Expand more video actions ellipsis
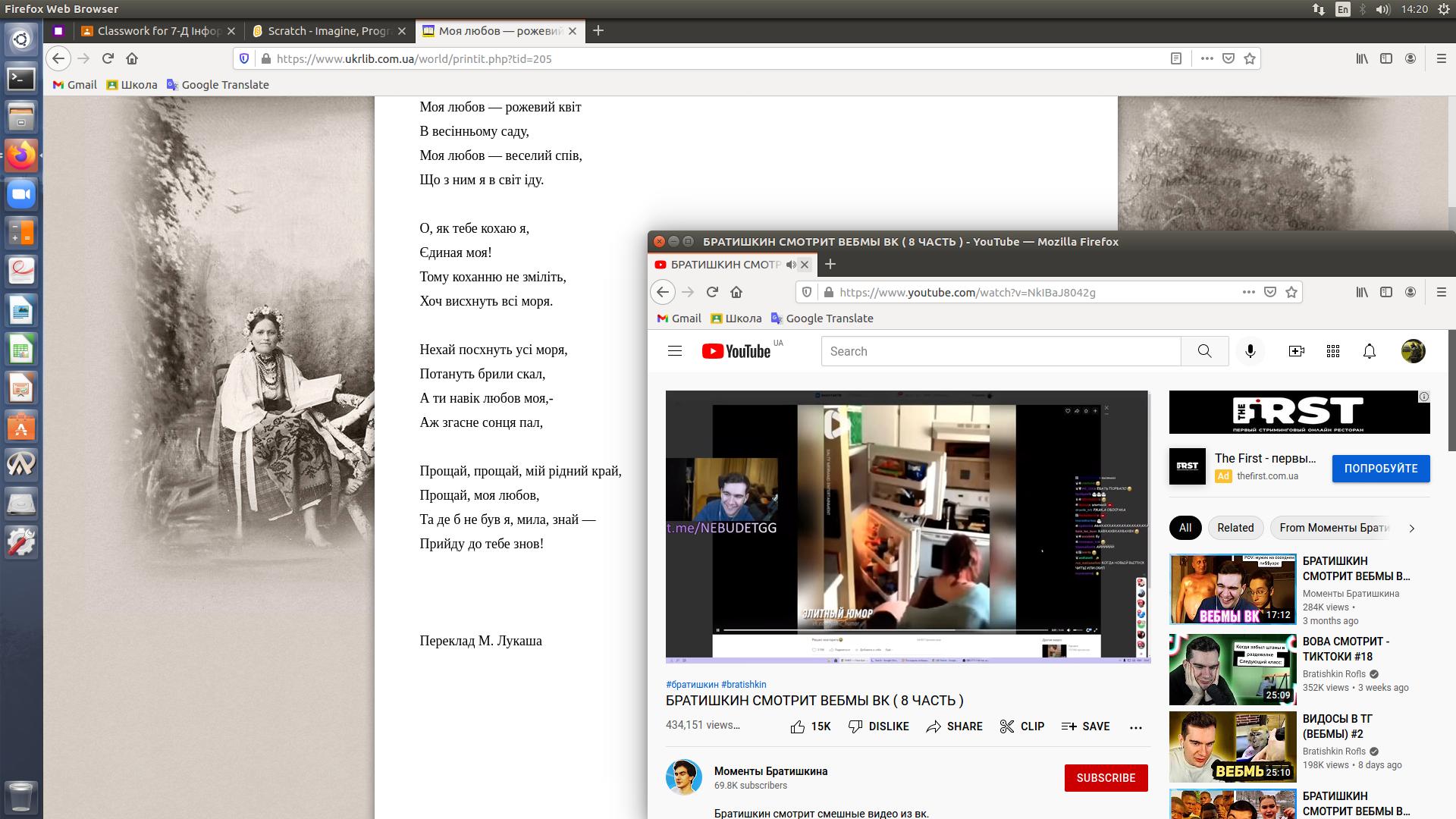Screen dimensions: 1456x819 [x=1135, y=727]
